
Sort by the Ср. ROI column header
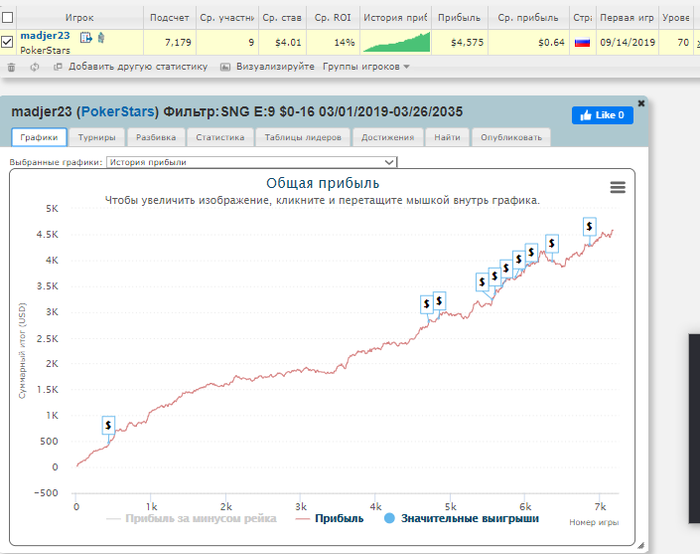pos(333,18)
